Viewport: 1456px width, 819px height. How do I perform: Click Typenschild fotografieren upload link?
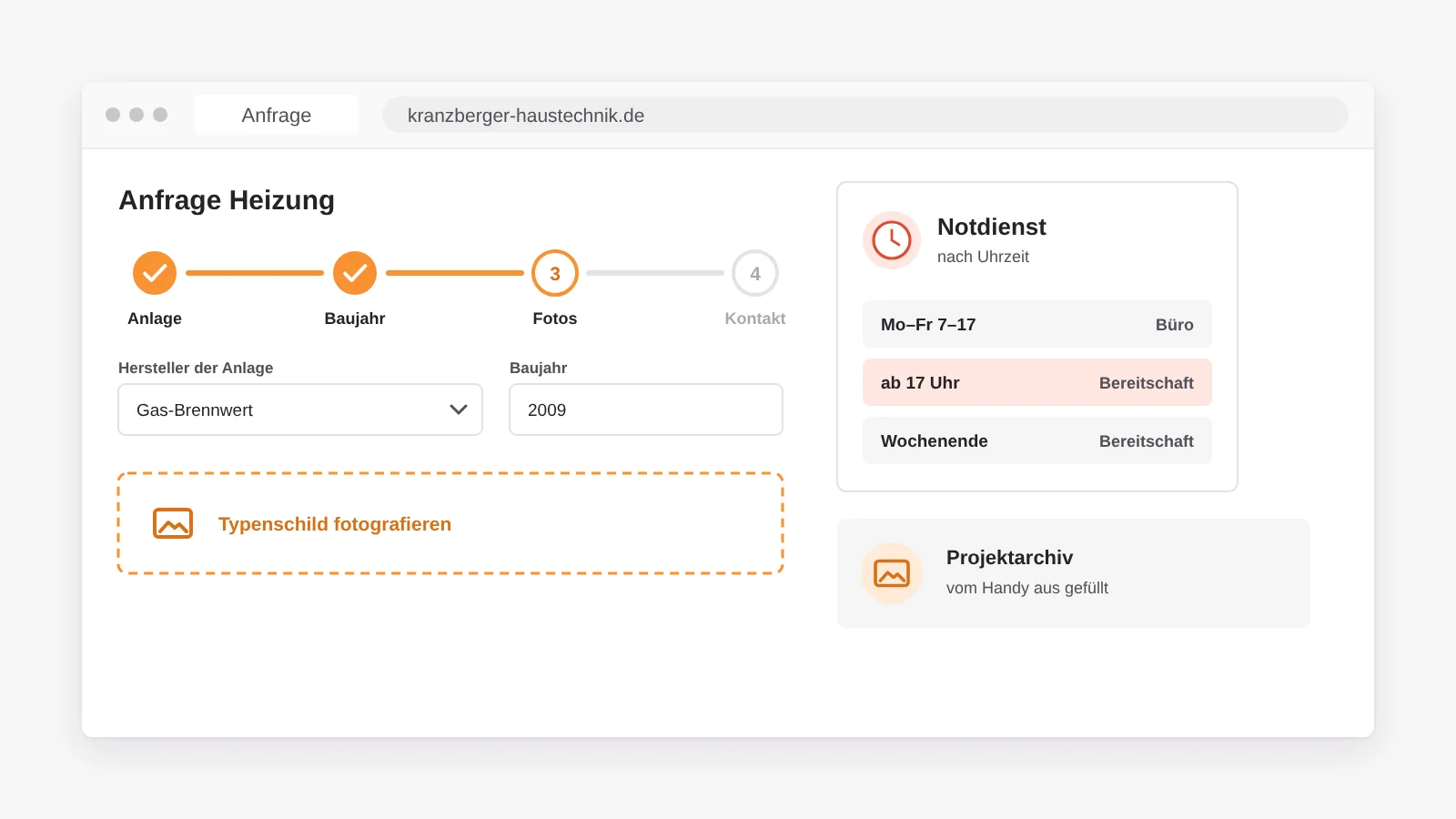335,524
